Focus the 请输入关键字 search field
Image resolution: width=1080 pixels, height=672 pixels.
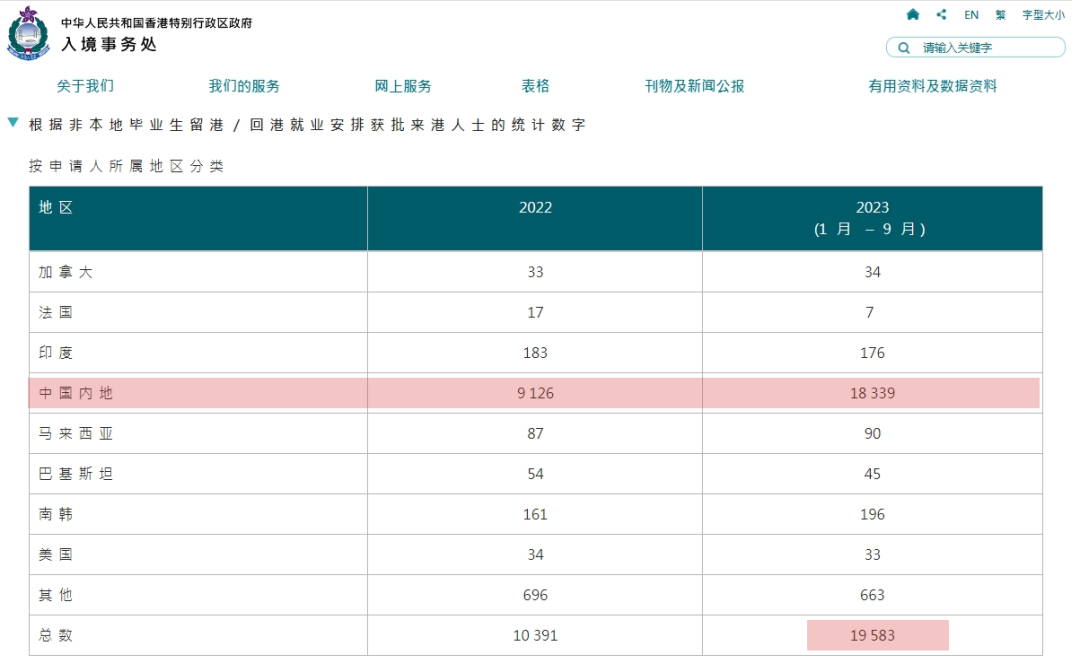pyautogui.click(x=975, y=48)
